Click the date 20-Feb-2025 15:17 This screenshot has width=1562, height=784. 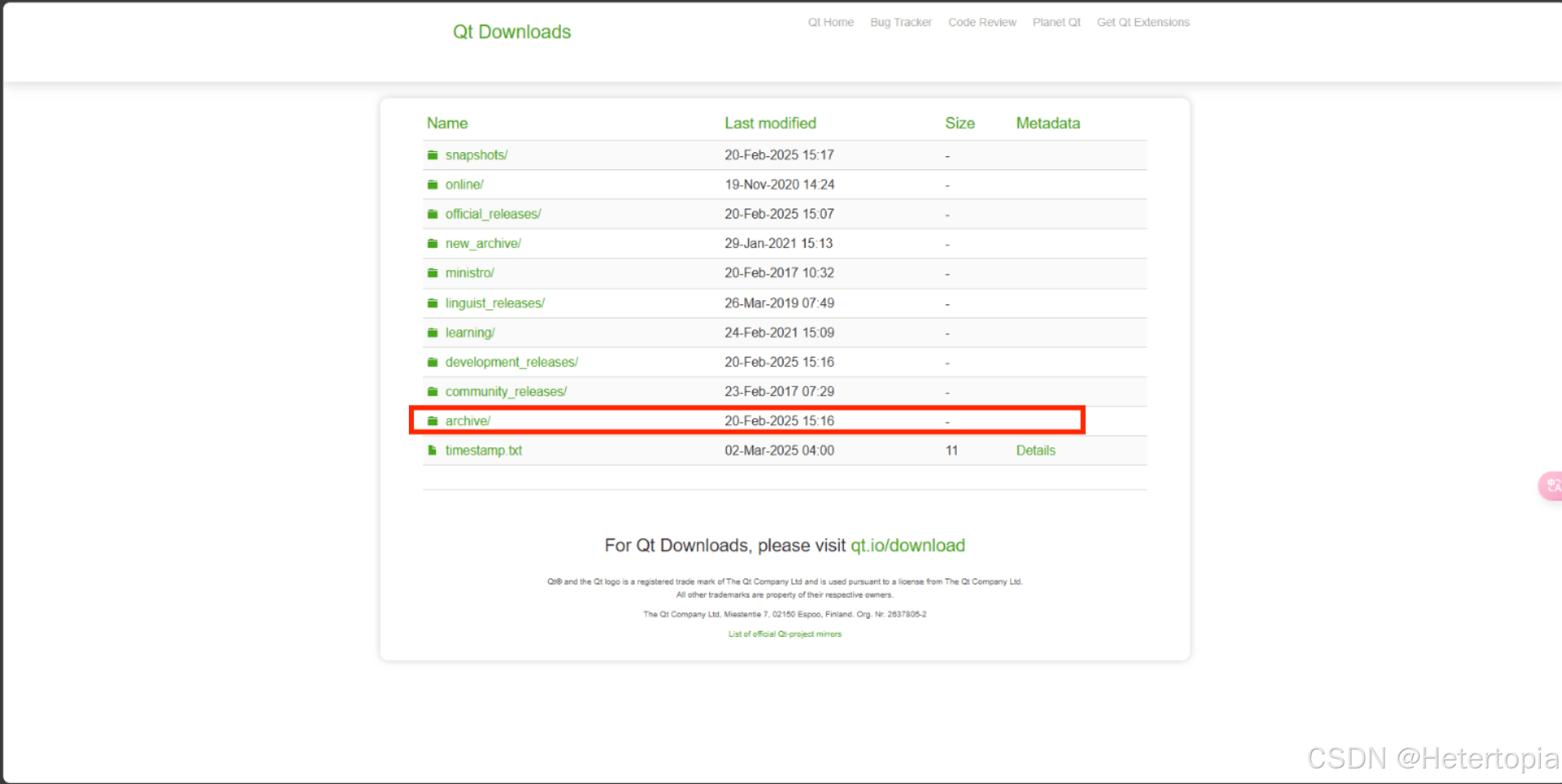779,155
